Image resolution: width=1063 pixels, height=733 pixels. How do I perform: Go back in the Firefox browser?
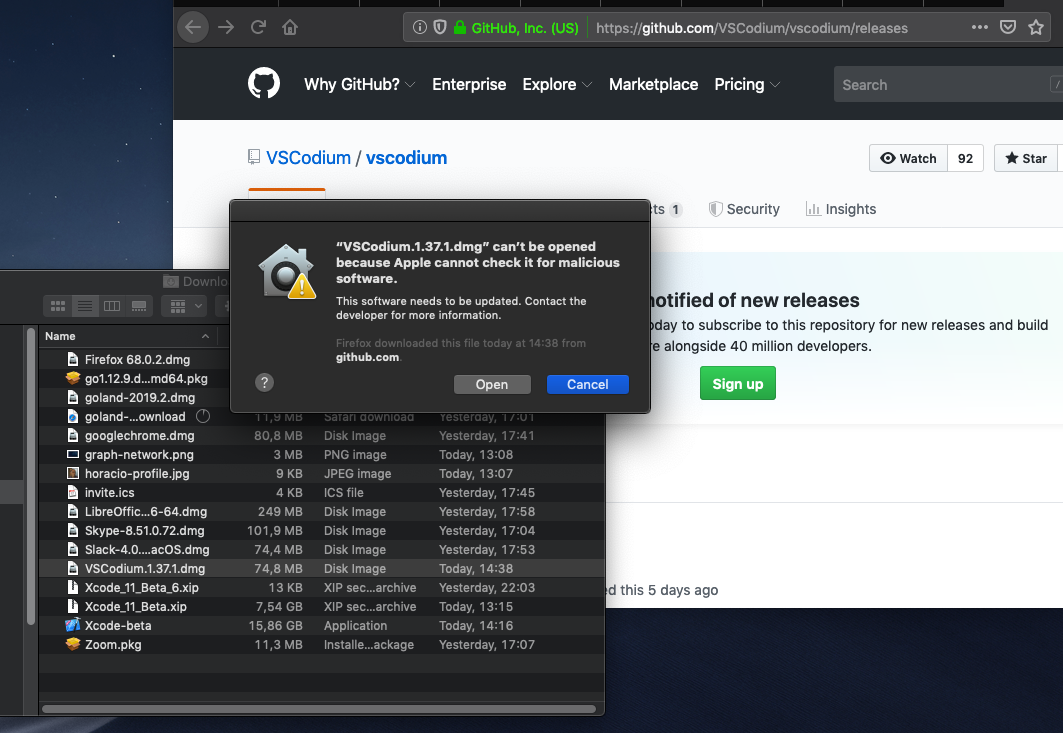(193, 28)
